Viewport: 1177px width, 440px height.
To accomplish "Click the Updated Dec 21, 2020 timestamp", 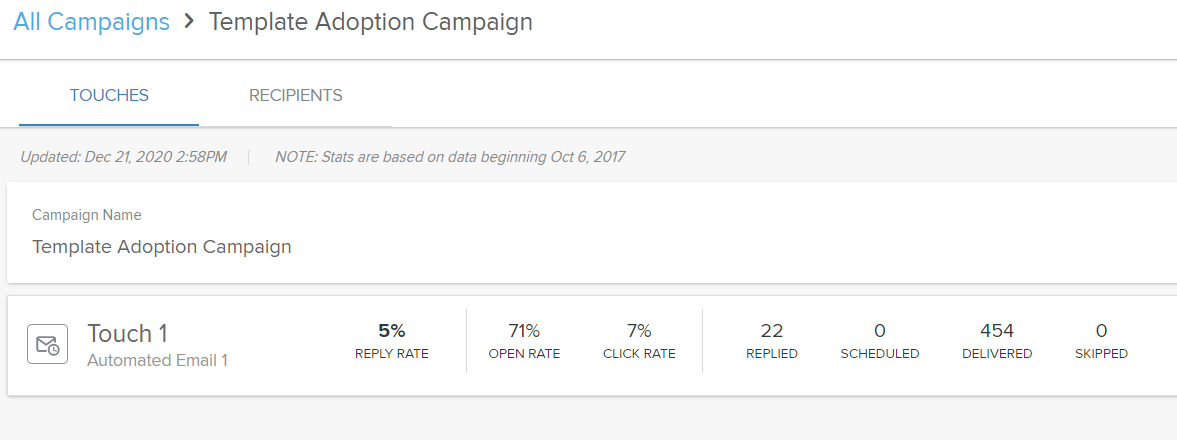I will click(x=123, y=157).
